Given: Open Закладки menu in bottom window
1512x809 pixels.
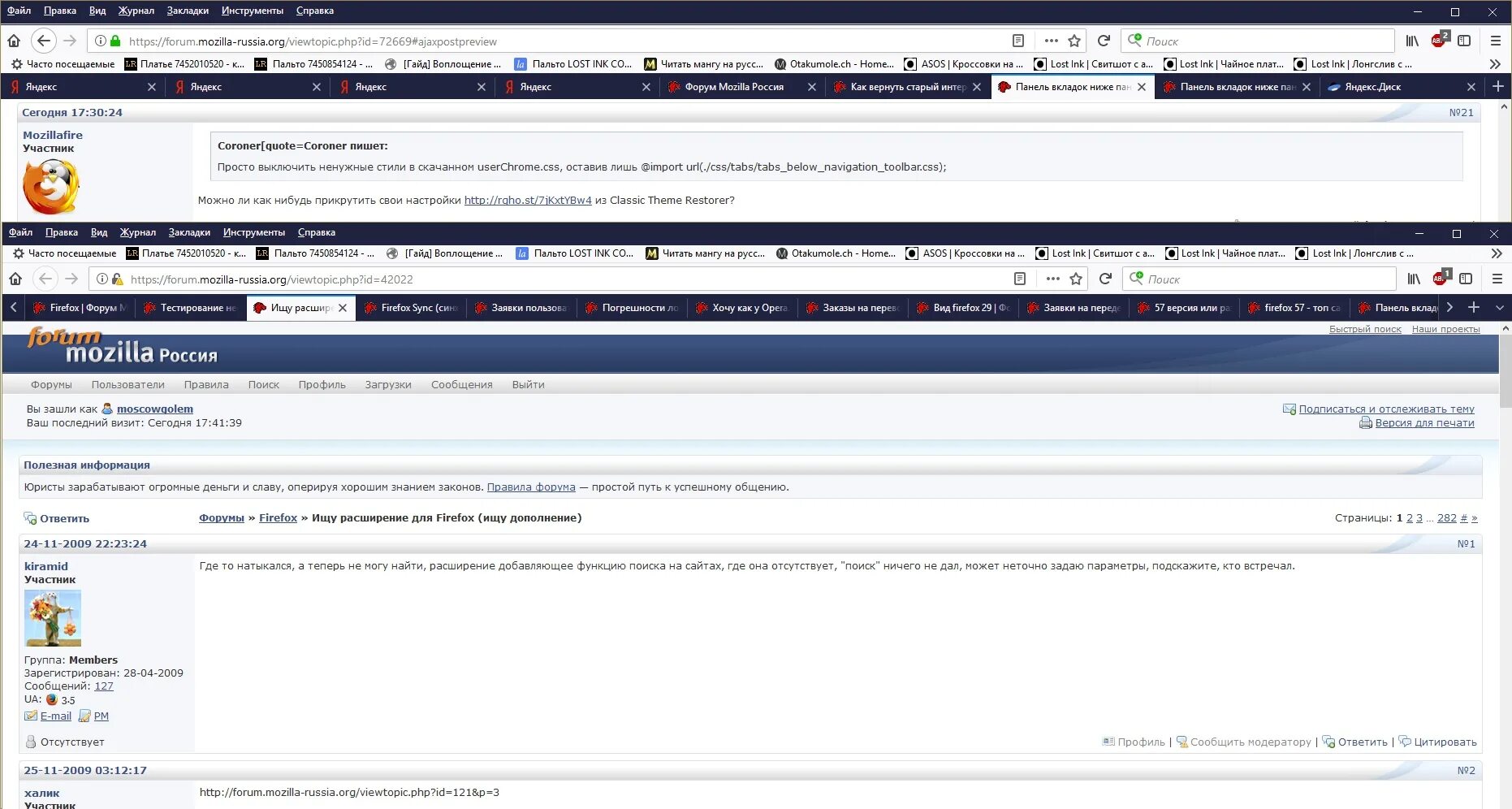Looking at the screenshot, I should (189, 232).
